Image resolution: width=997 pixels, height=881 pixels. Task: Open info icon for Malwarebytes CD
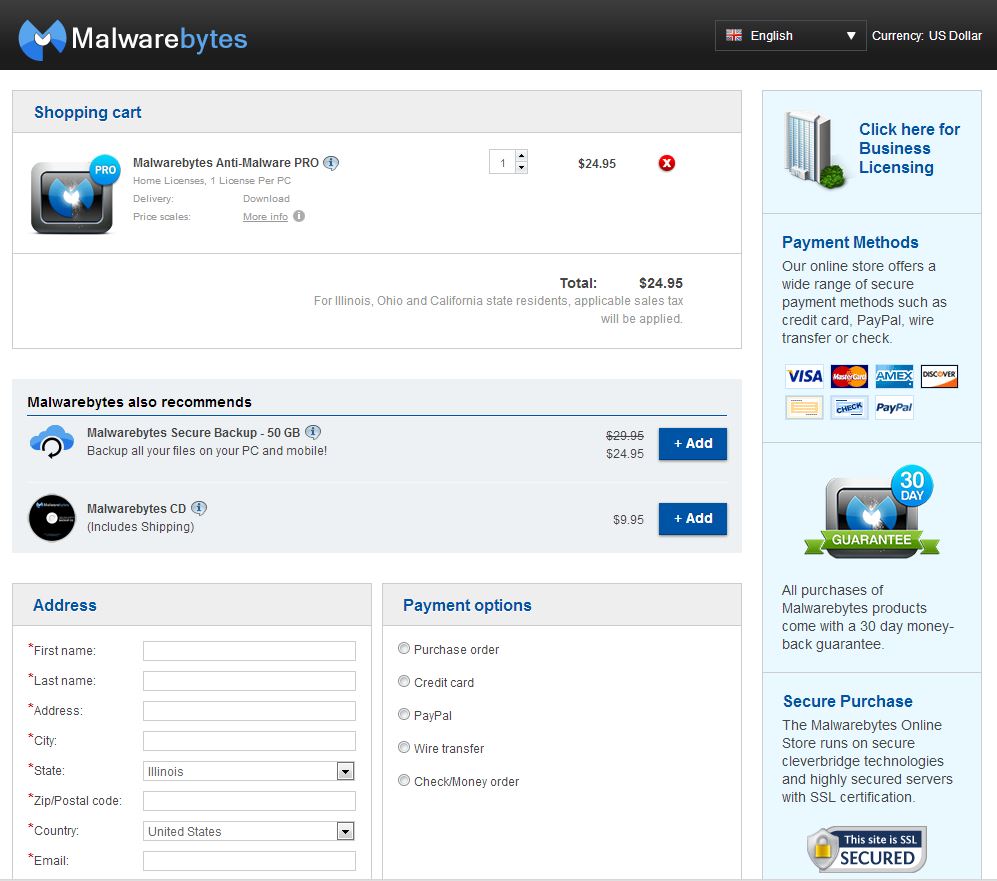pos(199,509)
